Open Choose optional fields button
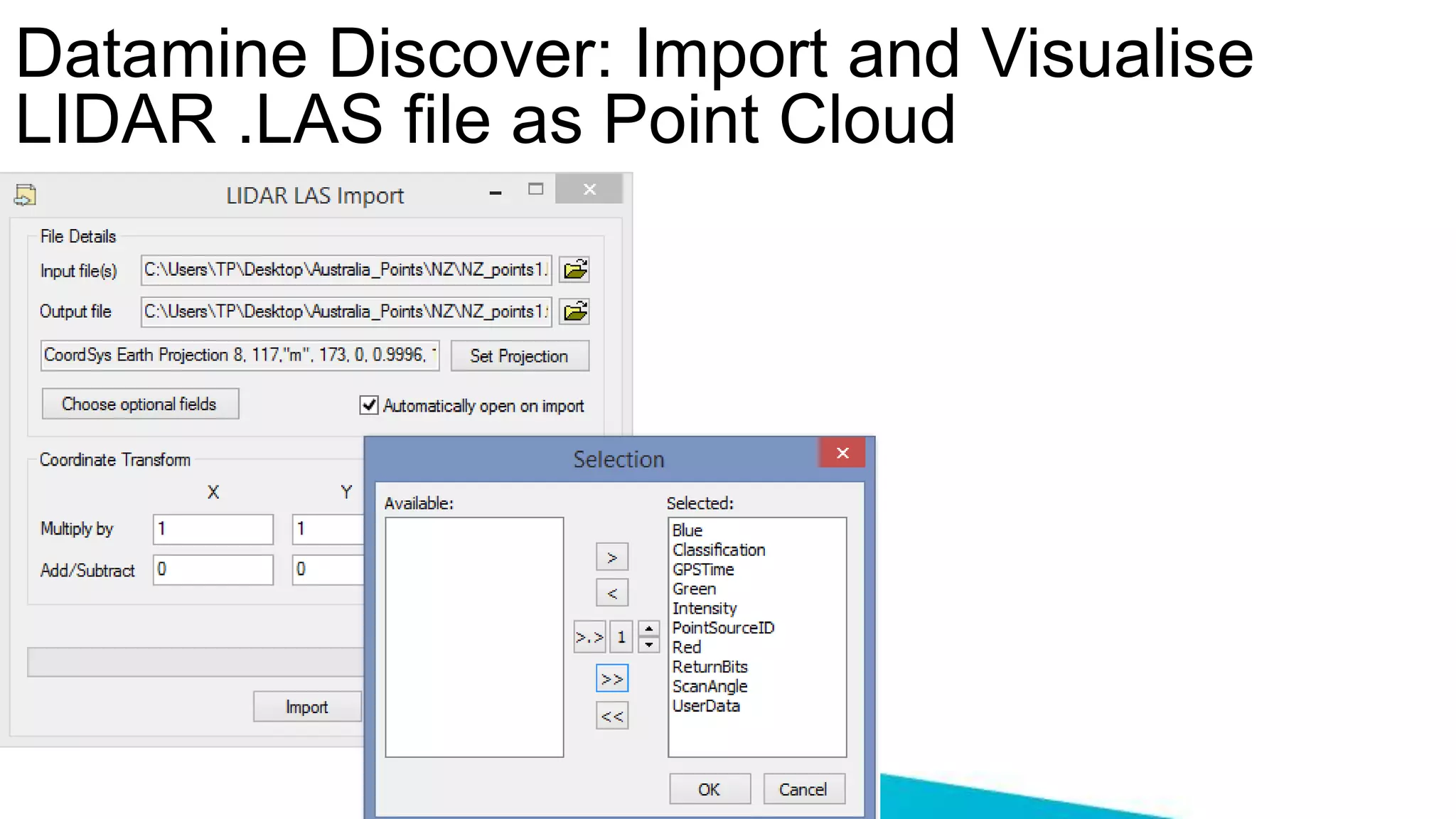The image size is (1456, 819). point(140,404)
